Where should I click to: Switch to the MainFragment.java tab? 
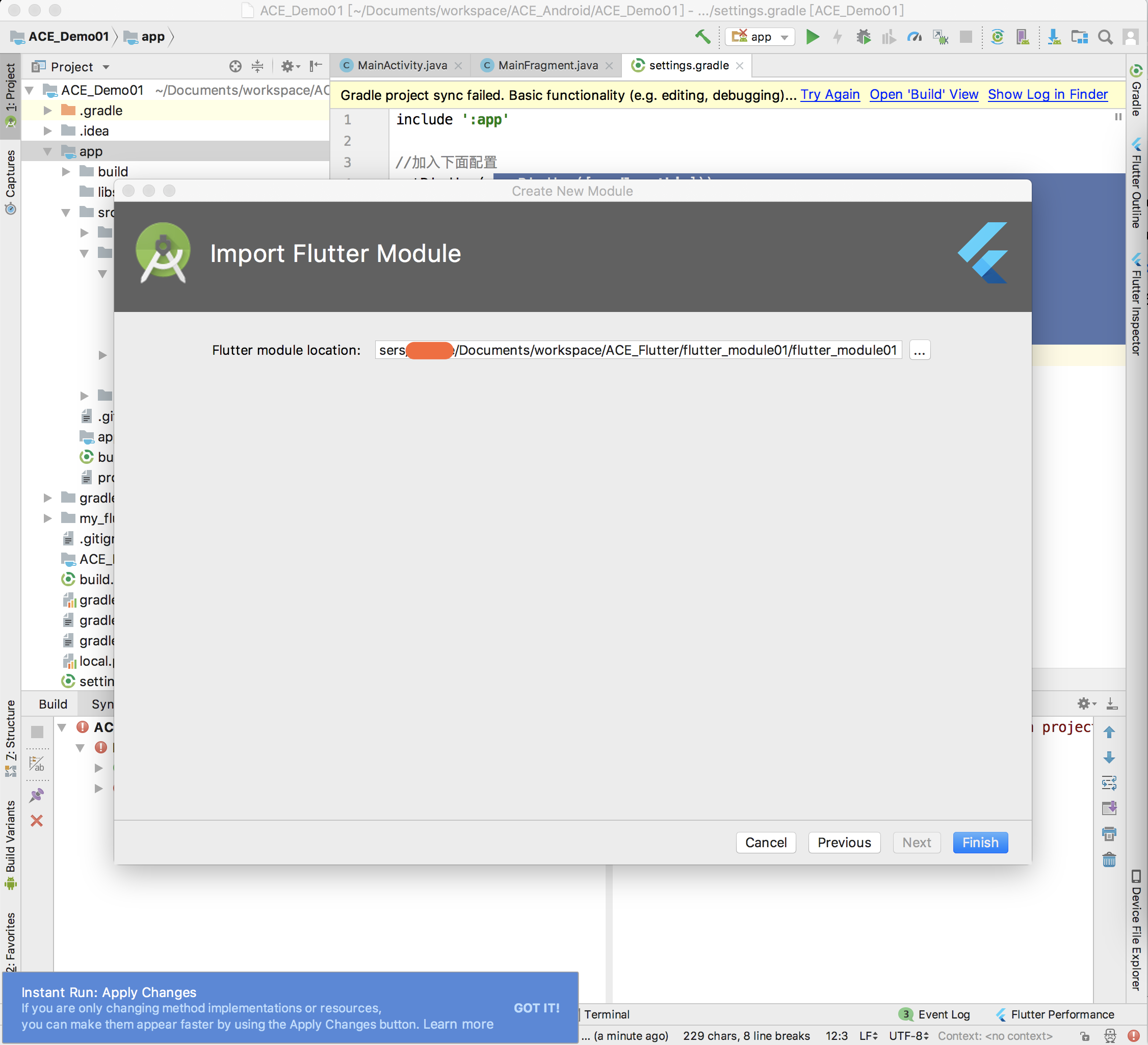(546, 65)
